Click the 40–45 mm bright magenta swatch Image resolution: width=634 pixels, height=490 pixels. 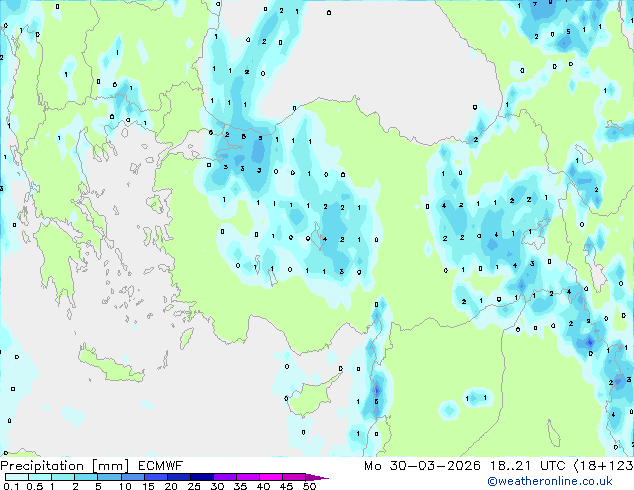pos(271,477)
